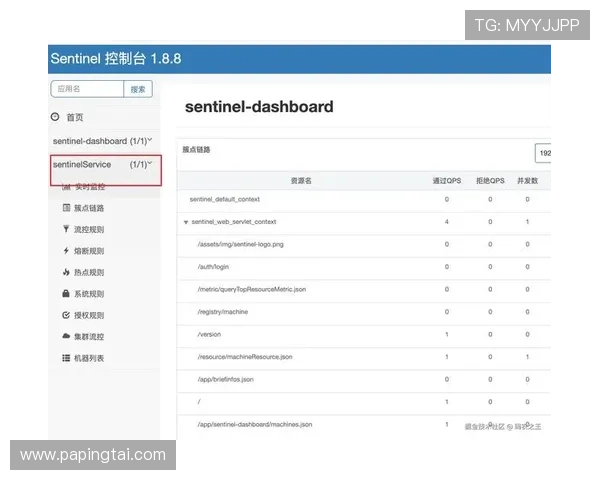Select the /auth/login resource row
The image size is (600, 480).
click(364, 267)
